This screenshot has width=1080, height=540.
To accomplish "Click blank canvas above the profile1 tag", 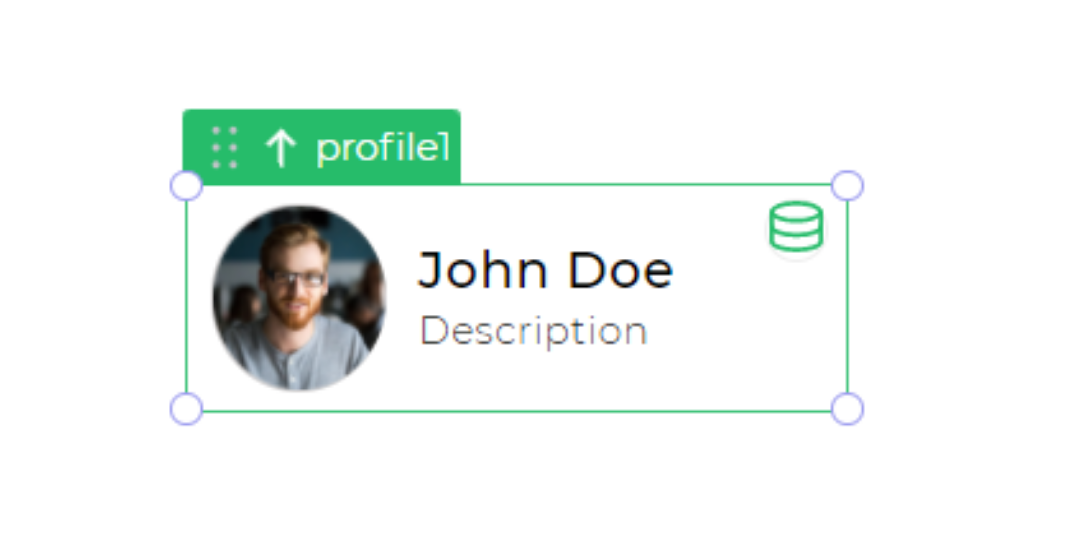I will 322,55.
